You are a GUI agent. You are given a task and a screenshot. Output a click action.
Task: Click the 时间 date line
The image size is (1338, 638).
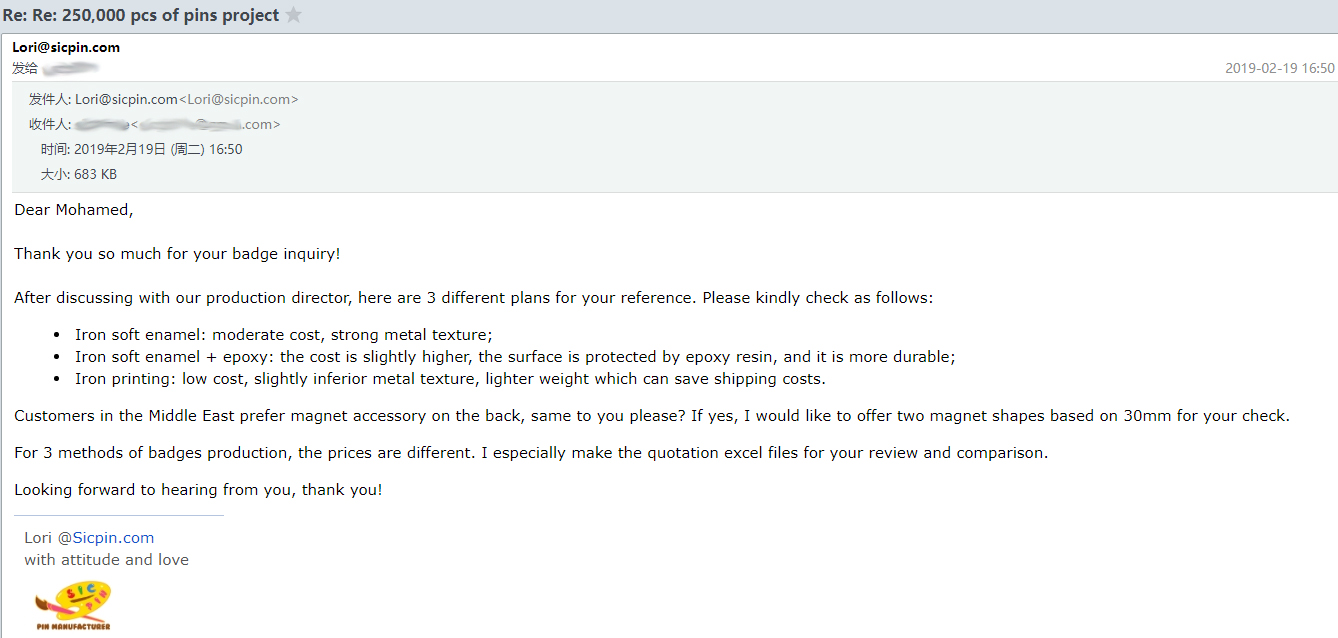click(x=141, y=149)
